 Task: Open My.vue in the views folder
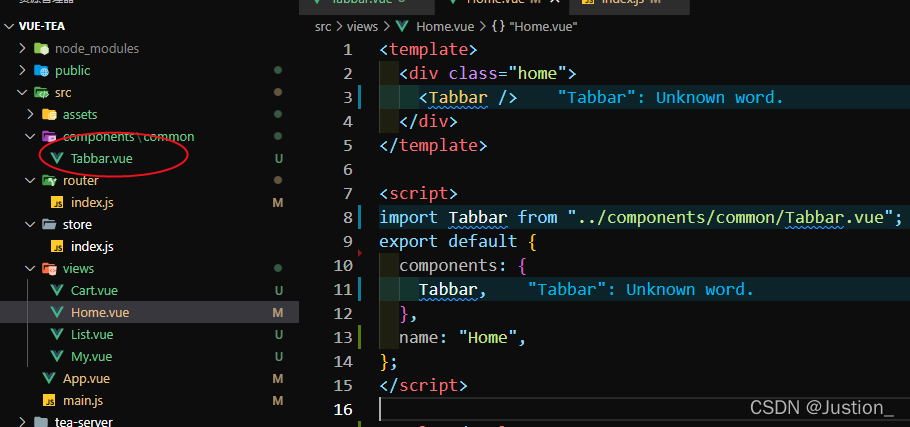[149, 356]
